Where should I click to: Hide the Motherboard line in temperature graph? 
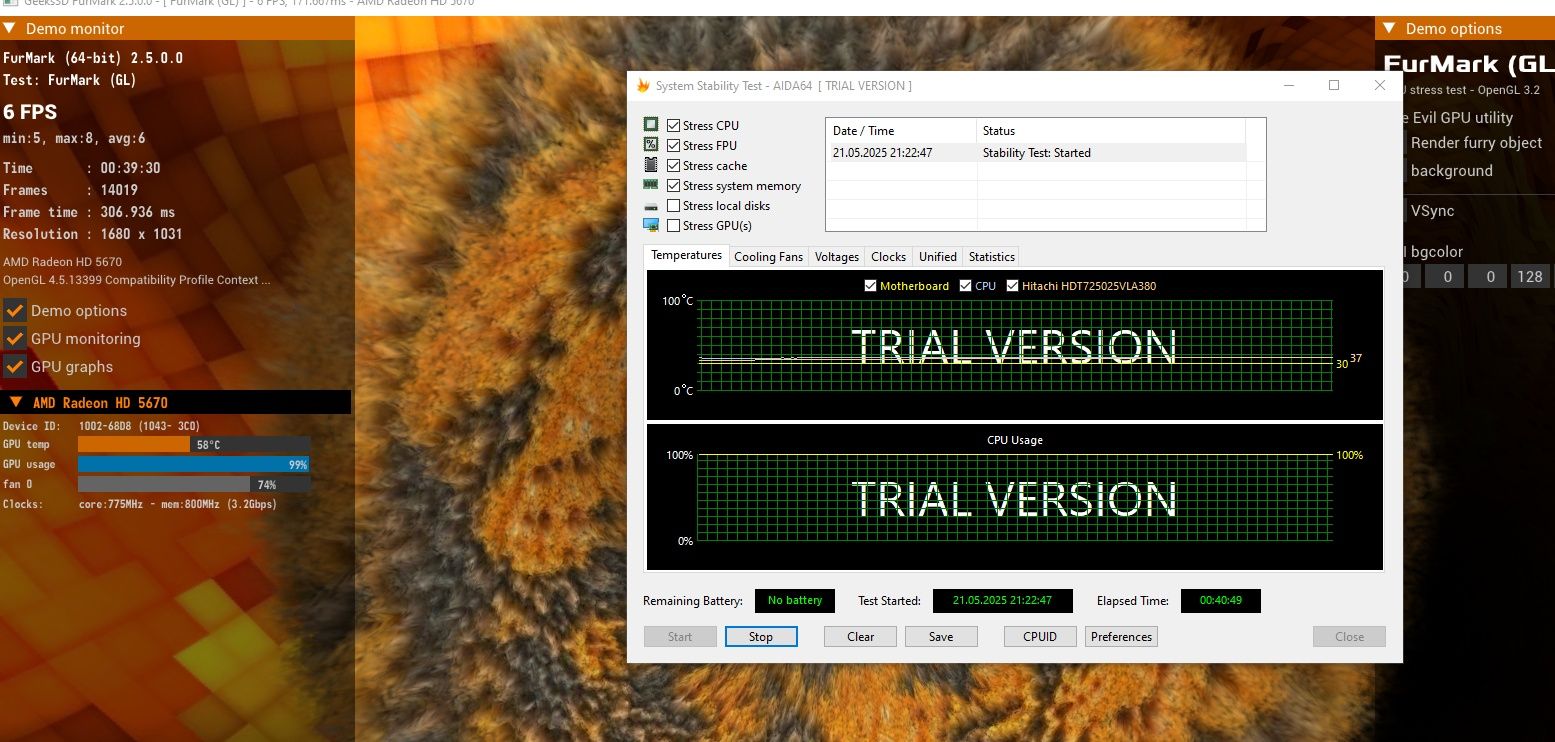(x=870, y=286)
